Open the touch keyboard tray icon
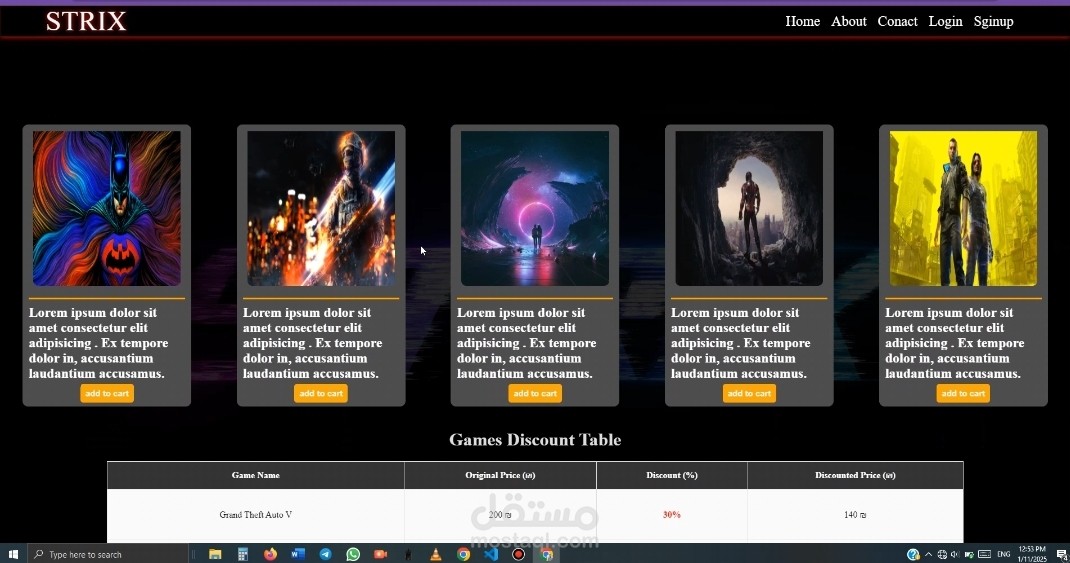This screenshot has height=563, width=1070. pyautogui.click(x=984, y=554)
